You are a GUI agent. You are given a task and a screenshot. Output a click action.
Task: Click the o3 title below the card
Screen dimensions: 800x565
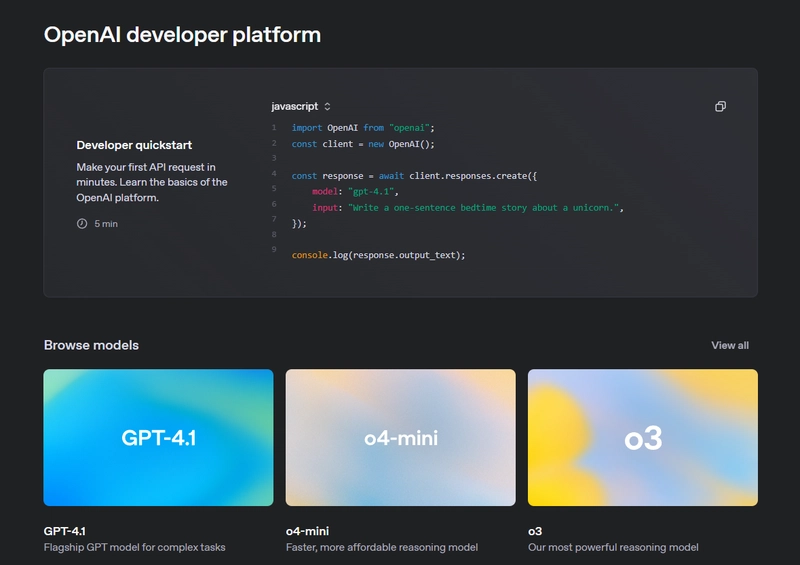(x=535, y=531)
